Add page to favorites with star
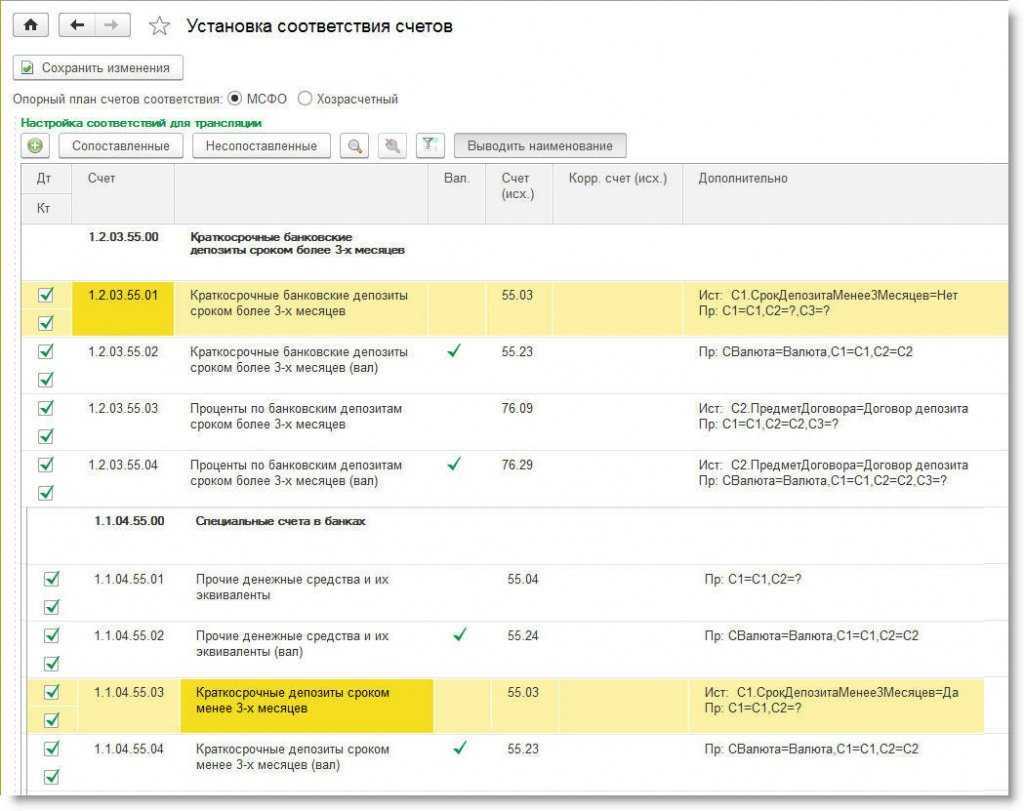The width and height of the screenshot is (1024, 811). tap(158, 27)
